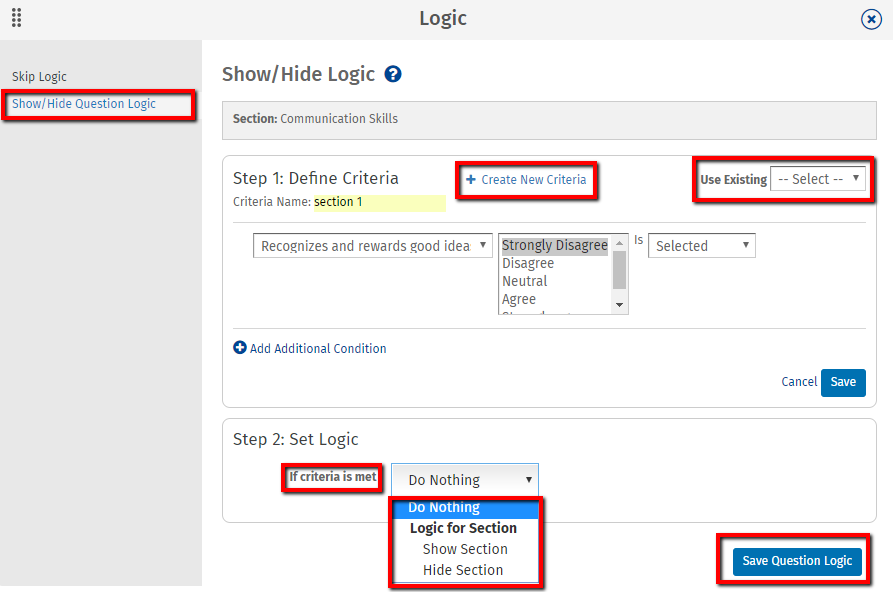Edit the Criteria Name field
This screenshot has height=592, width=893.
[x=379, y=202]
